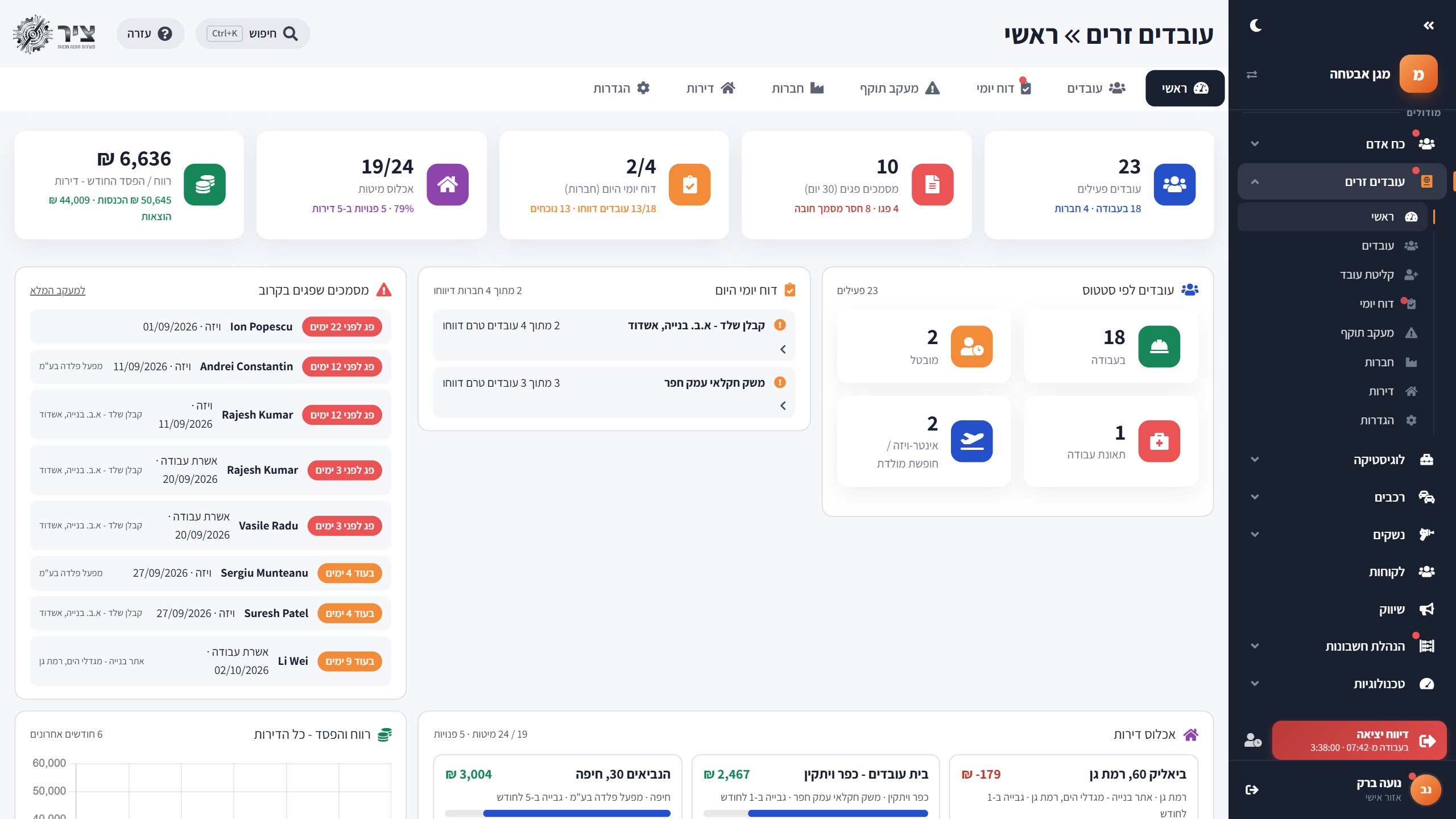Image resolution: width=1456 pixels, height=819 pixels.
Task: Click blue people icon on 23 עובדים פעילים card
Action: click(x=1174, y=184)
